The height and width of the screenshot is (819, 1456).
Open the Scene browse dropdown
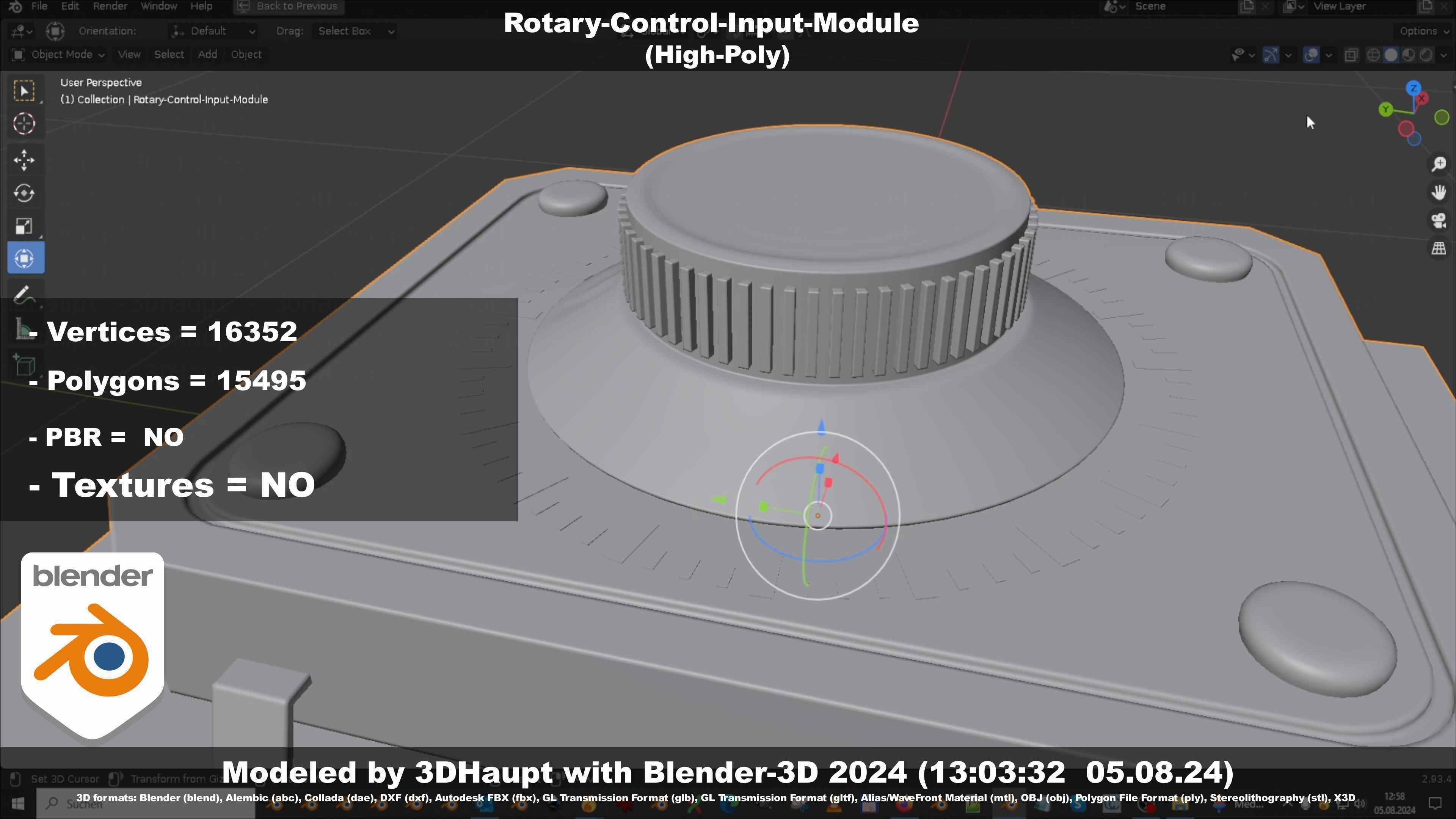point(1114,6)
